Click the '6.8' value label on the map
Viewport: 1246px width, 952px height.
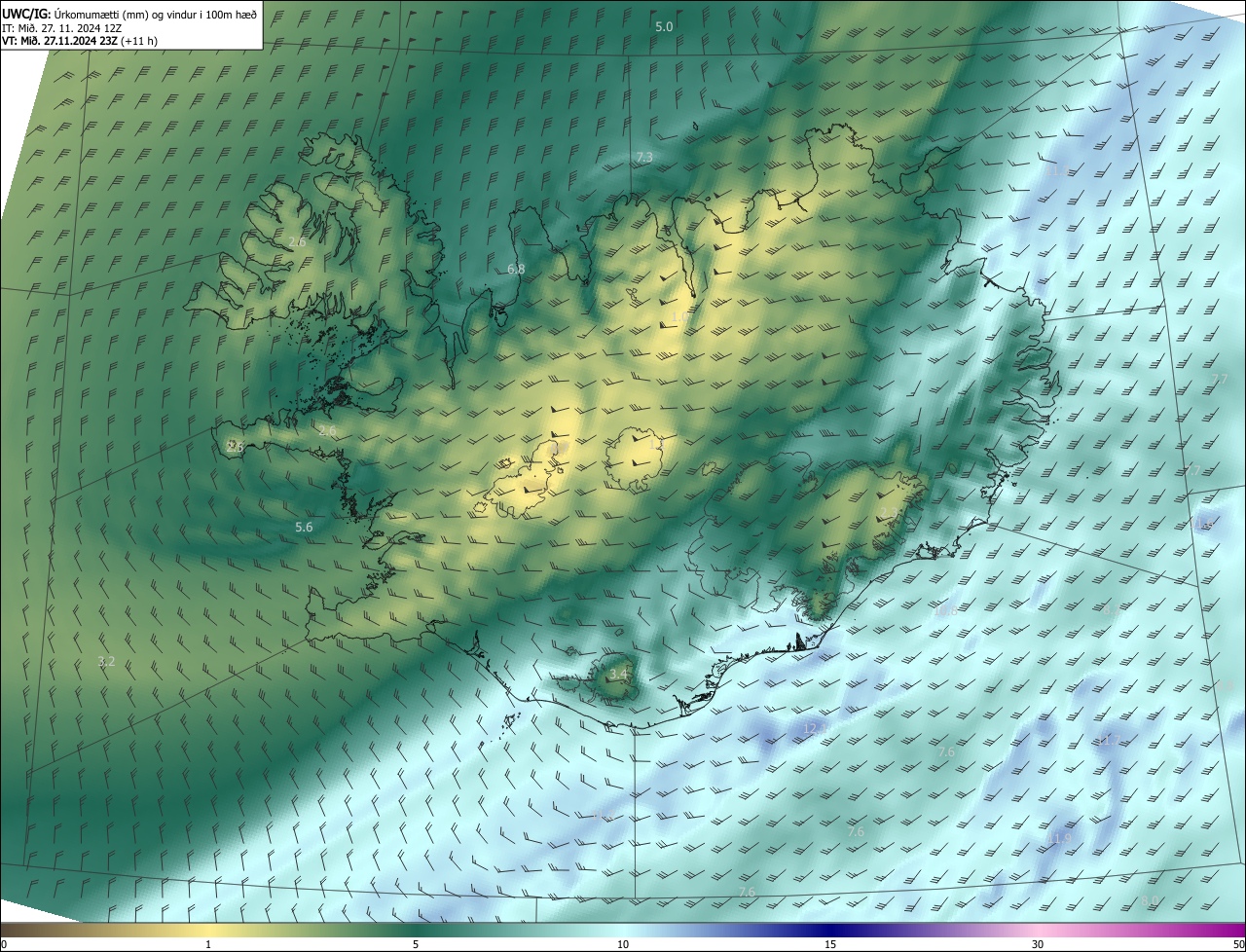(517, 269)
